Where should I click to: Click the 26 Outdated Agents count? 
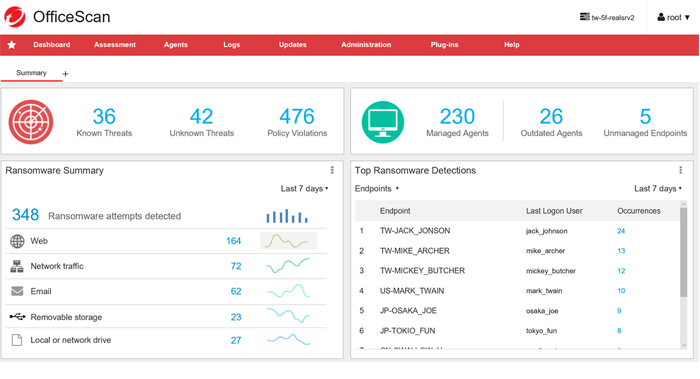point(551,117)
